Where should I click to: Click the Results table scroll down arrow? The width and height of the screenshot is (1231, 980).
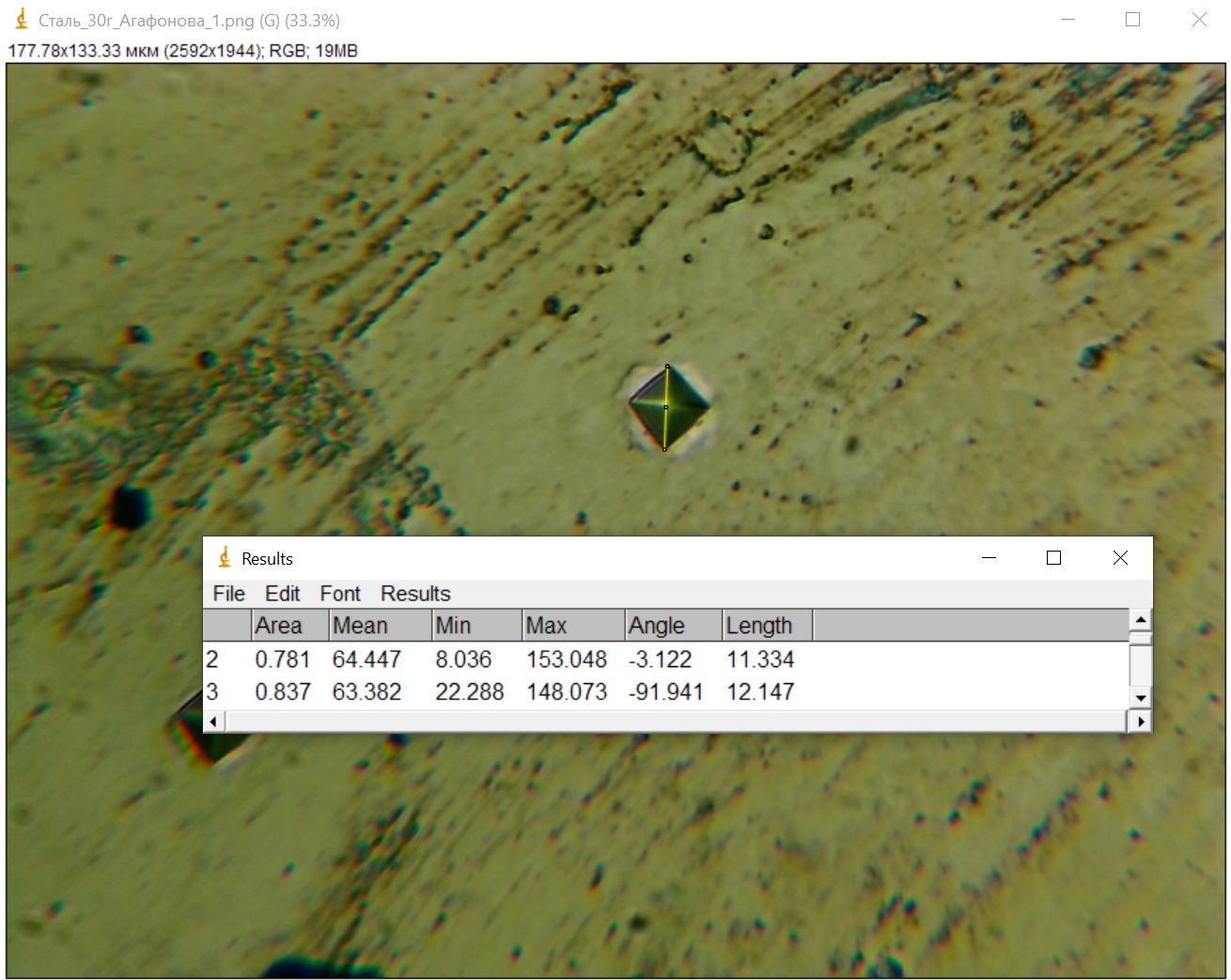[1140, 698]
